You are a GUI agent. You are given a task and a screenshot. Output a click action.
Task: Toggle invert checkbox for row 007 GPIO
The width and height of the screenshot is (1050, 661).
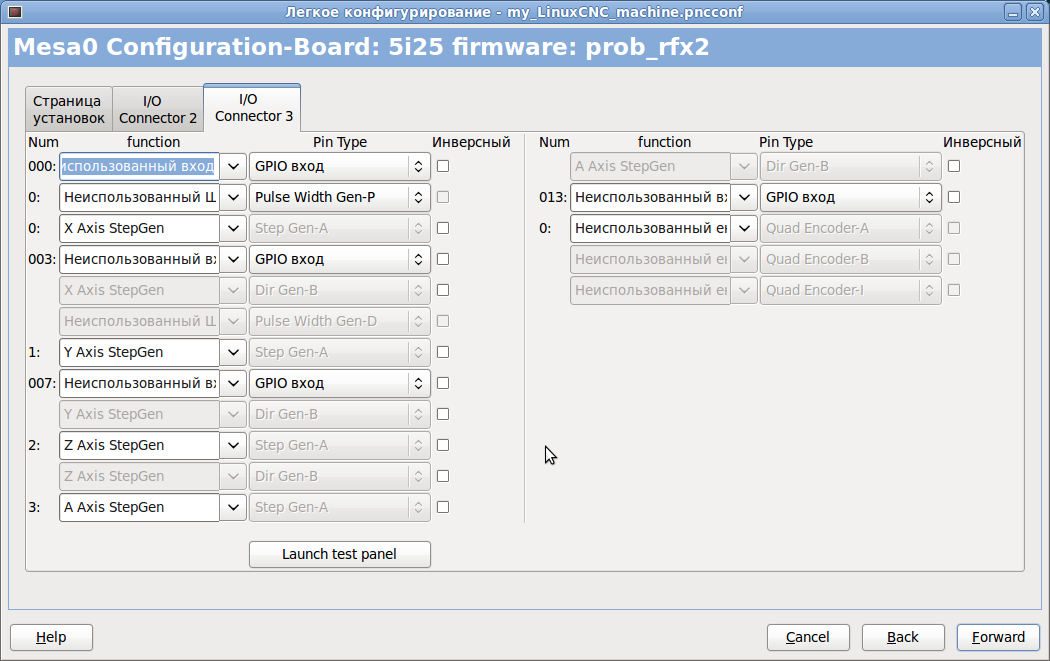(443, 383)
